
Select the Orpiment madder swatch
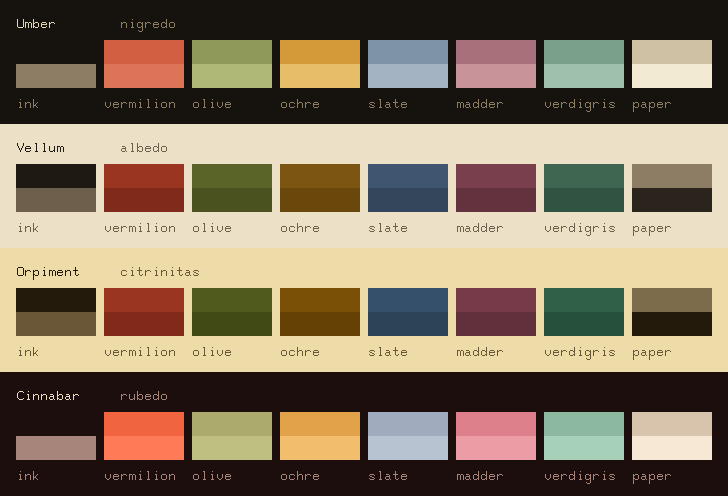coord(496,312)
